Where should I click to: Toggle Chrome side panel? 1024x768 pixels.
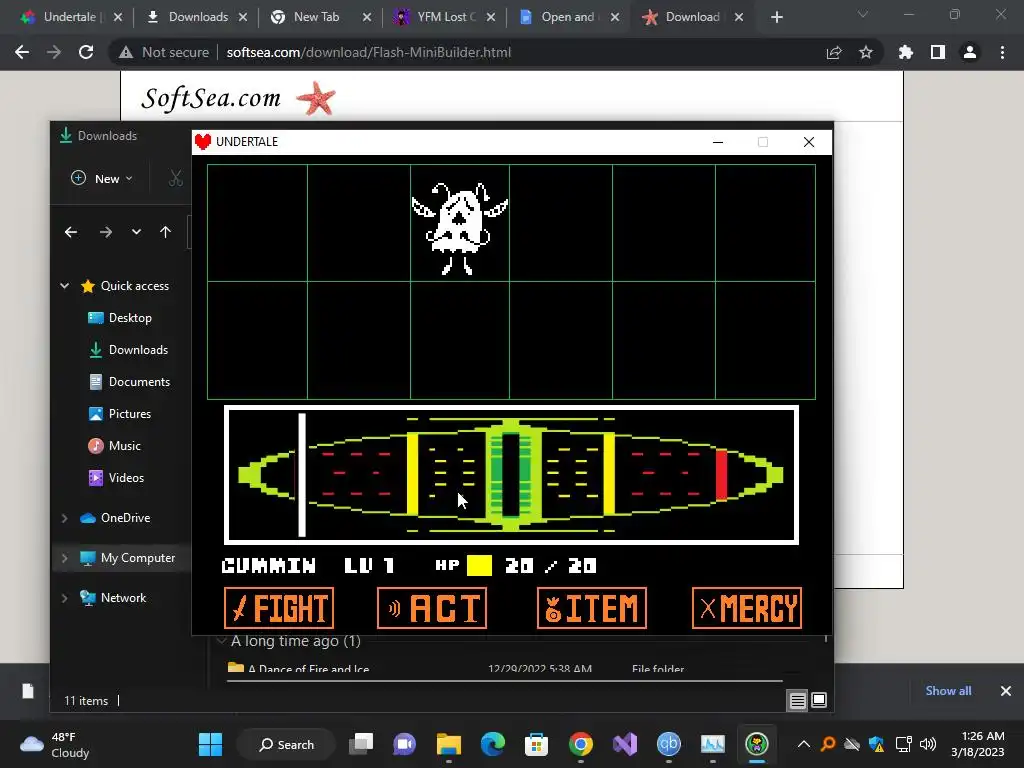938,52
